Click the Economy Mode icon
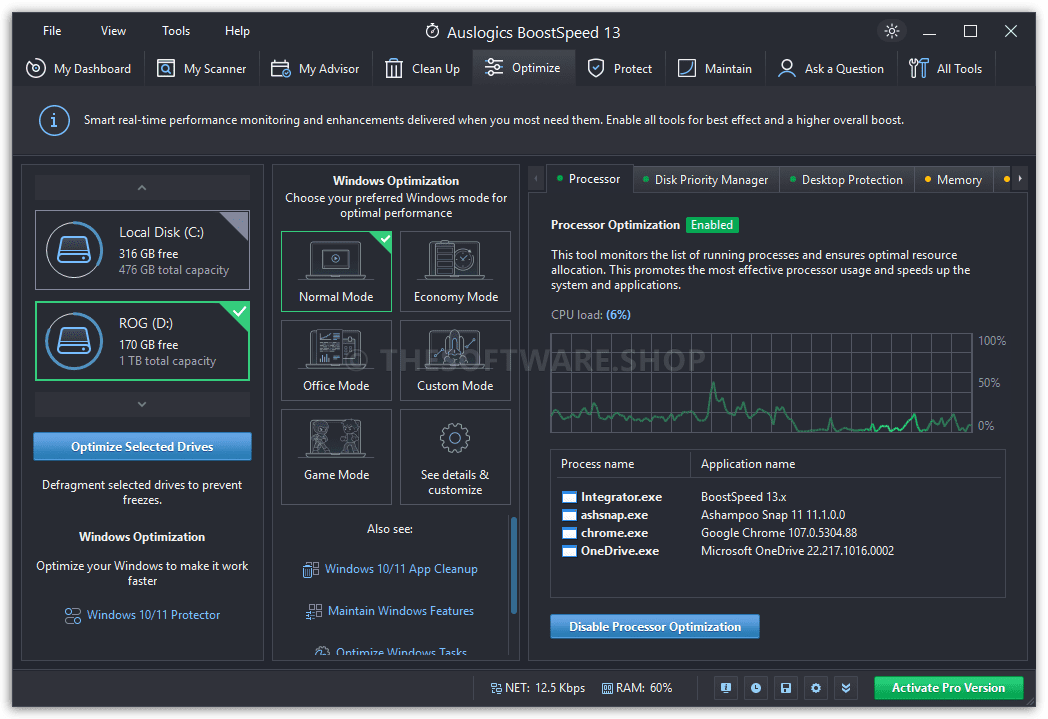Viewport: 1048px width, 719px height. click(455, 261)
